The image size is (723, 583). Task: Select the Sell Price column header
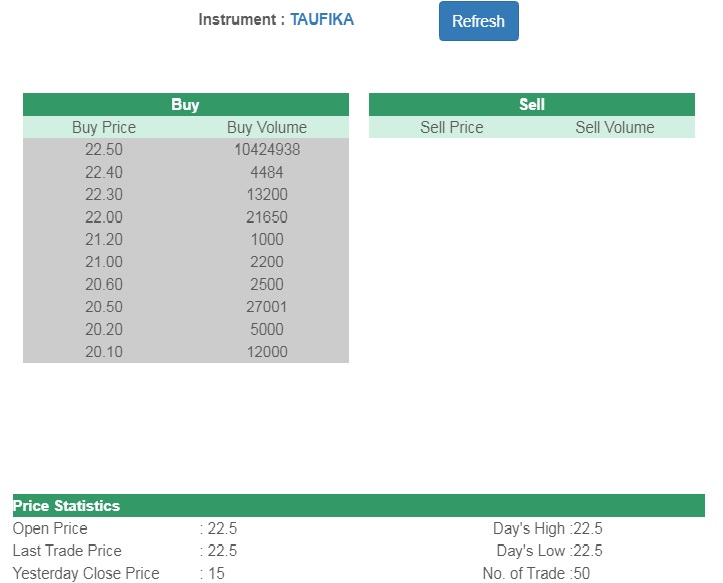tap(451, 127)
